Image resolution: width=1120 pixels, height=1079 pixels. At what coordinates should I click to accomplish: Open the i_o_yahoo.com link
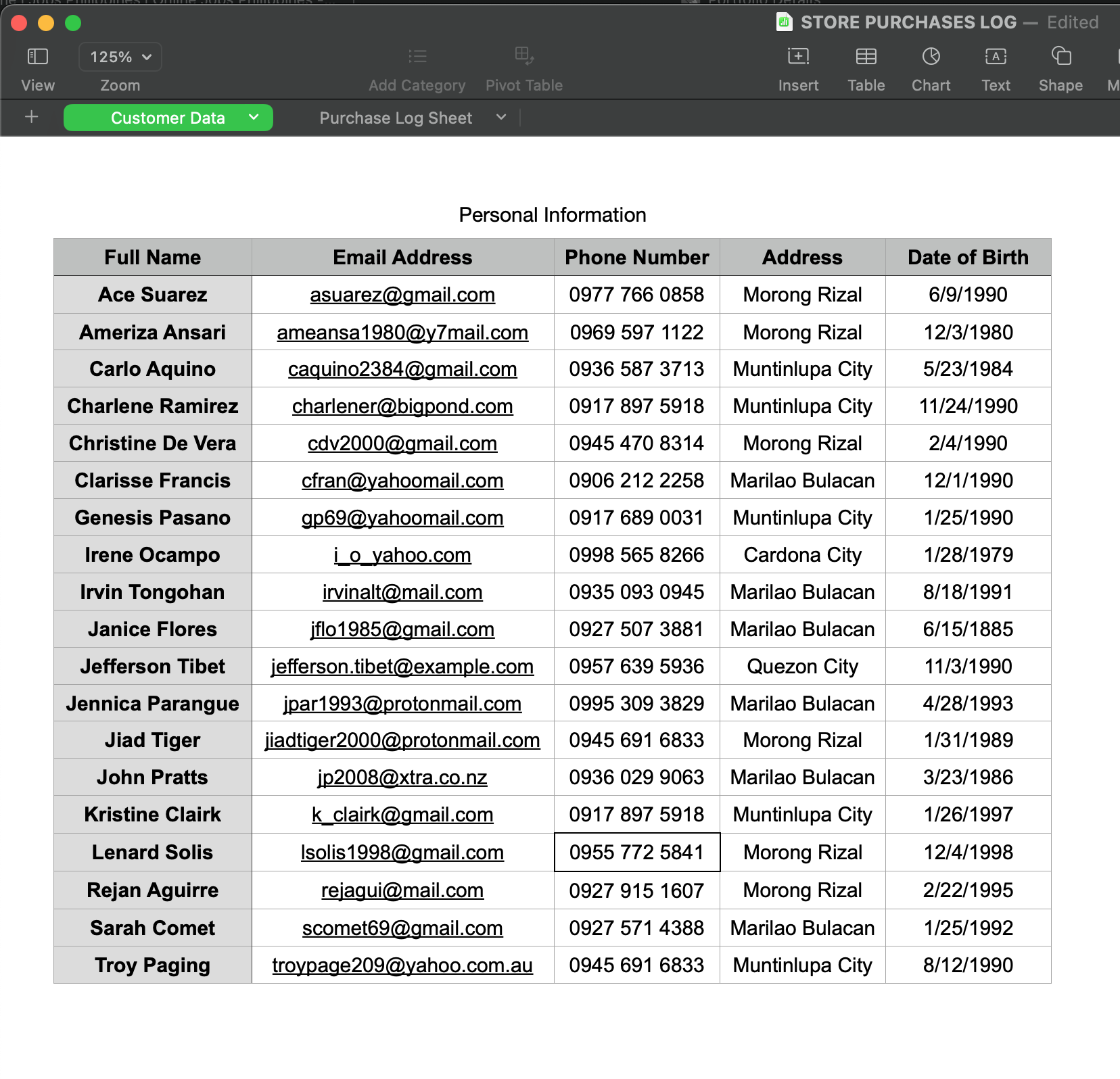coord(402,555)
